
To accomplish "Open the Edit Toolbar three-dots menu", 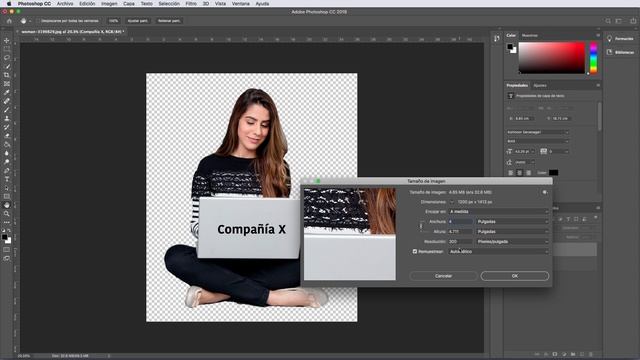I will [7, 222].
